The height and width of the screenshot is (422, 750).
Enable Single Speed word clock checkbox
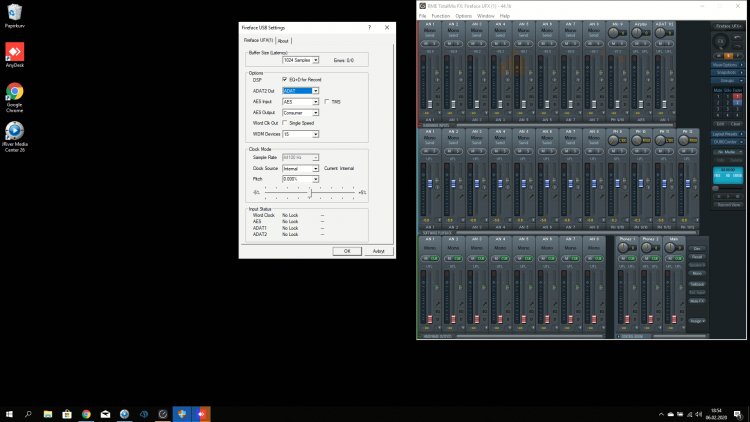coord(285,123)
